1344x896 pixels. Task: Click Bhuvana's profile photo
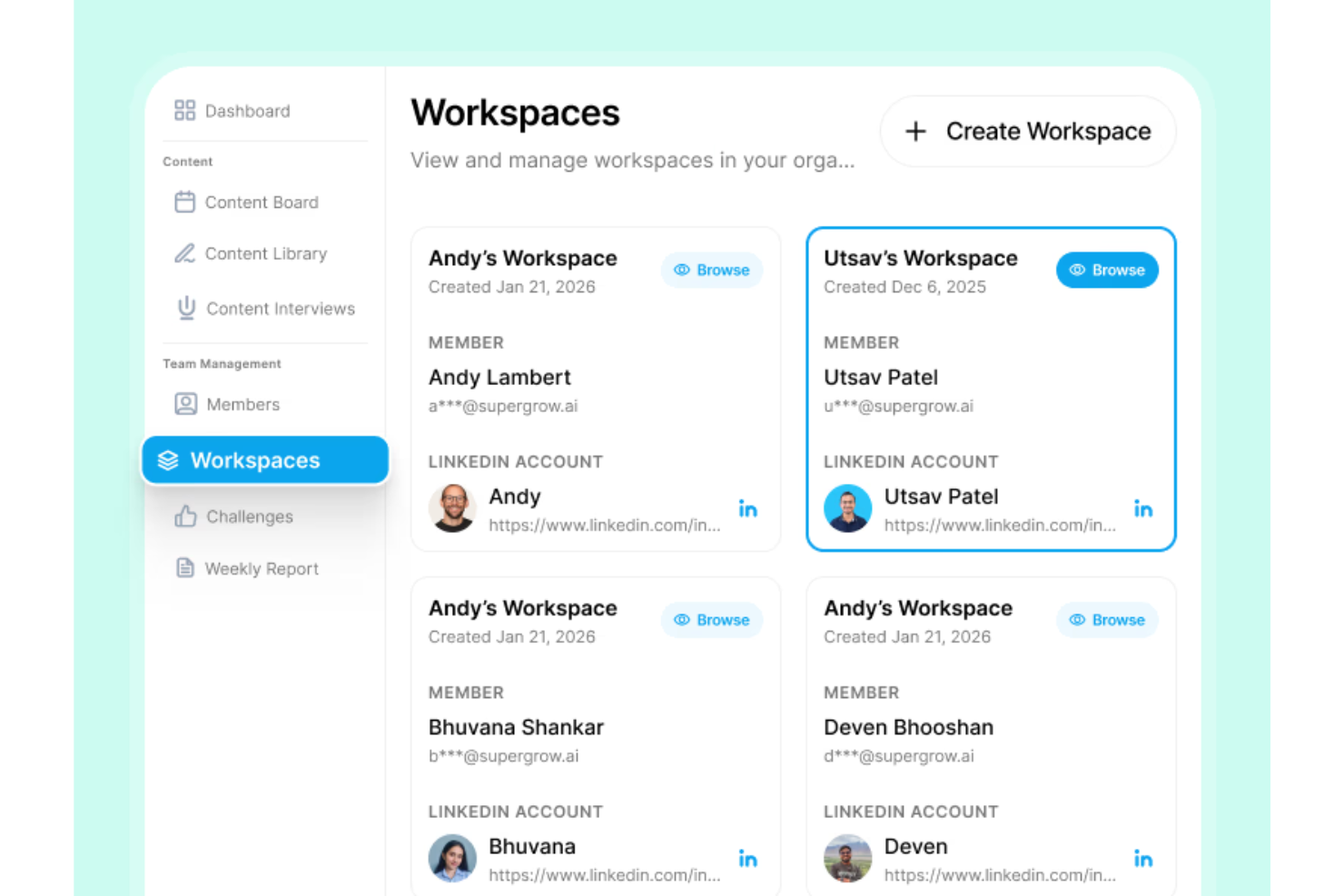[x=452, y=858]
